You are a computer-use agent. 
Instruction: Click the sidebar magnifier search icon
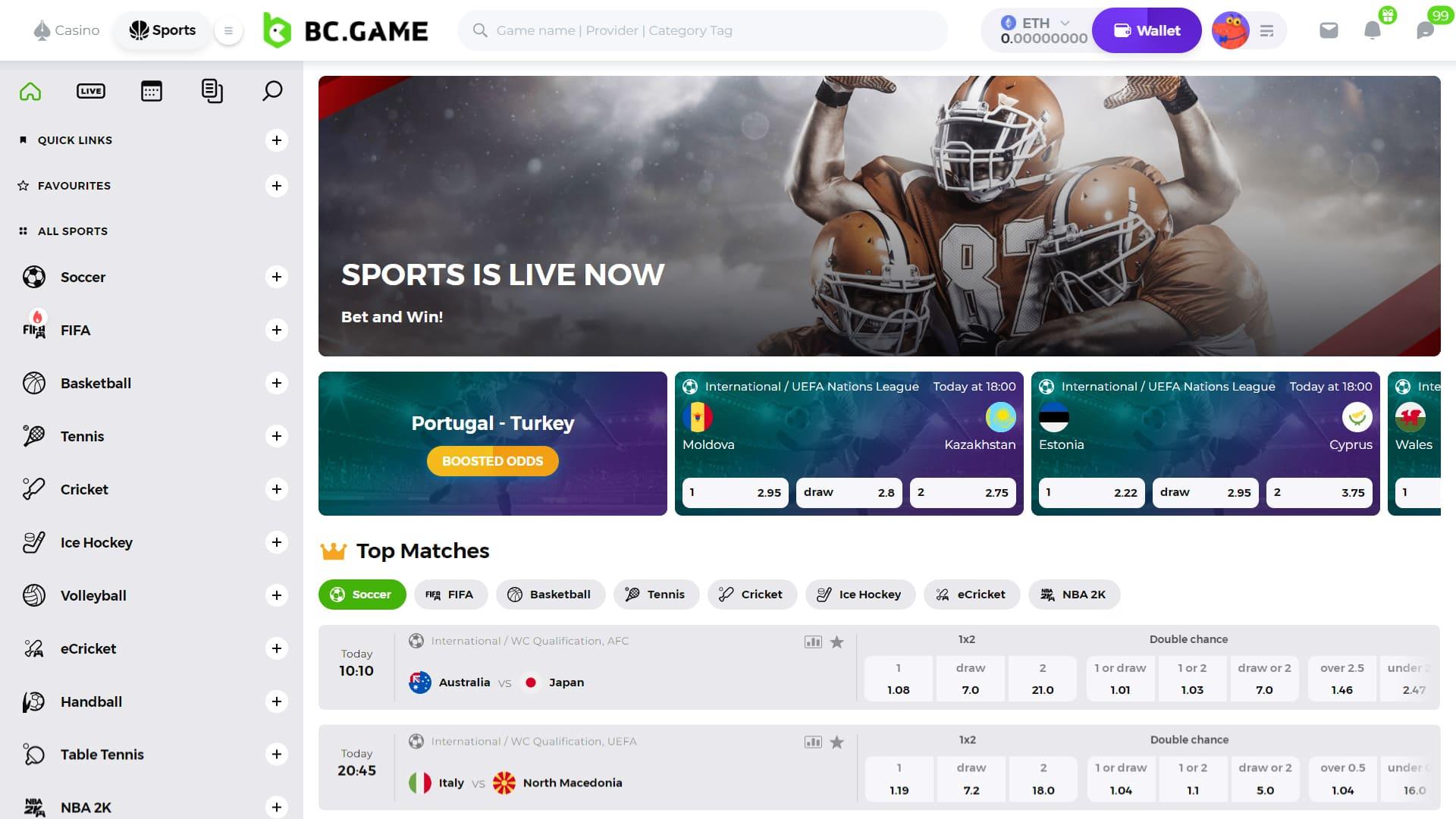click(272, 91)
